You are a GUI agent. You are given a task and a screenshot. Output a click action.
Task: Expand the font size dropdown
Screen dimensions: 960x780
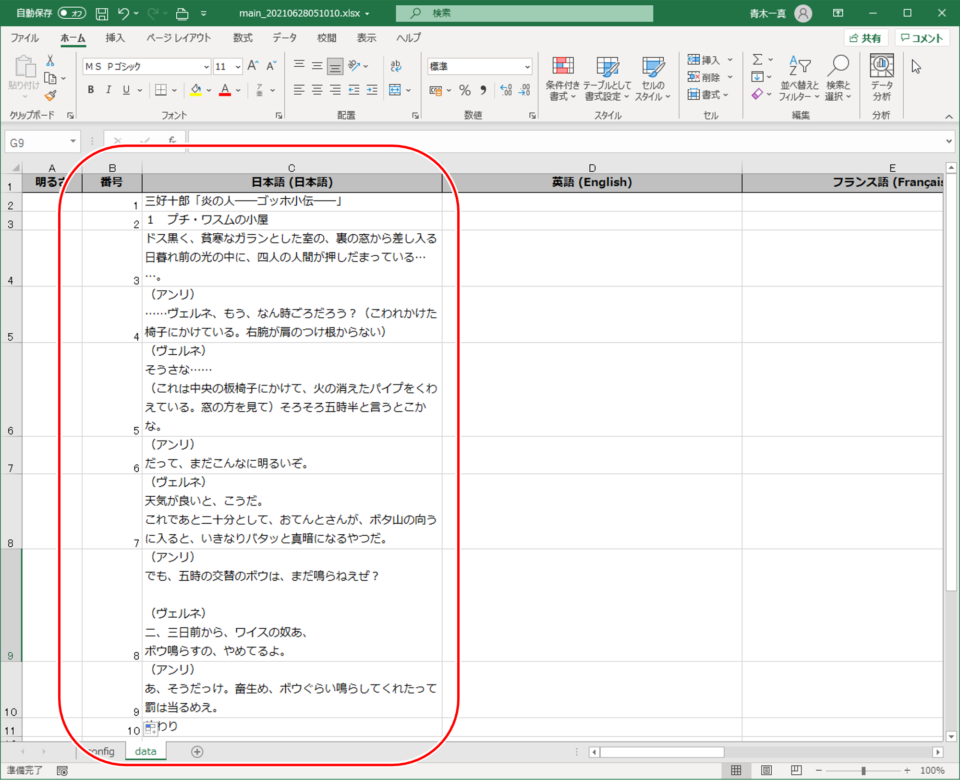coord(236,66)
